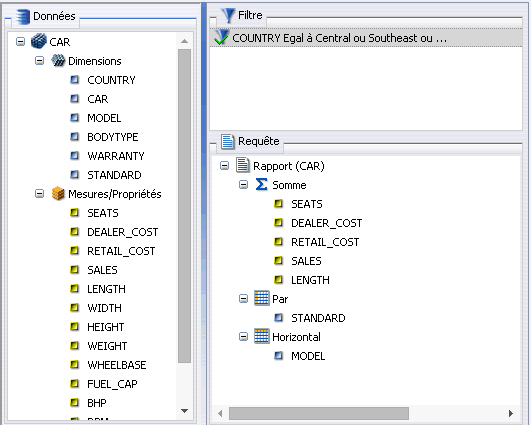Collapse the Horizontal node

tap(243, 337)
